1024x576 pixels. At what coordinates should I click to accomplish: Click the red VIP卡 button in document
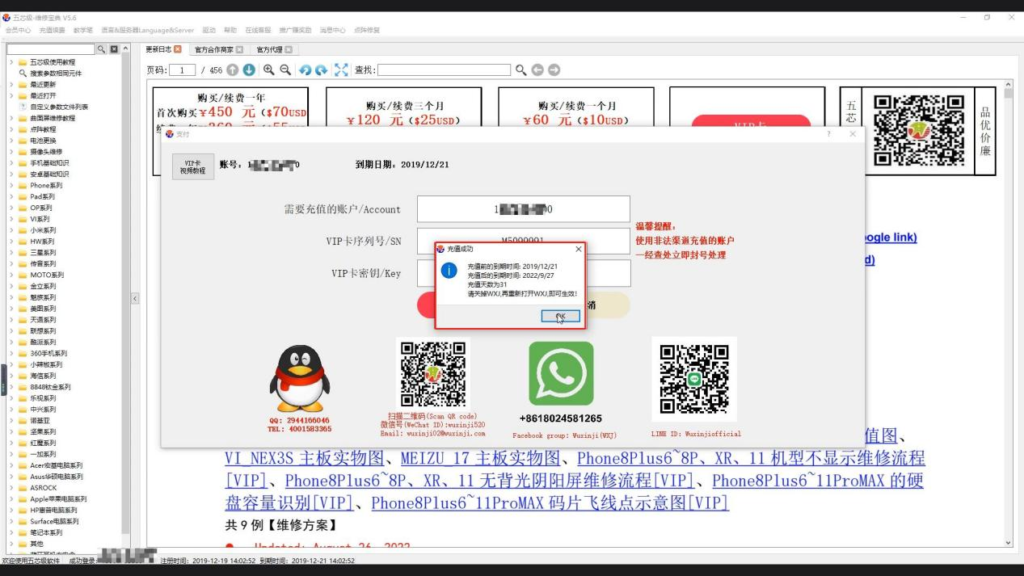pyautogui.click(x=751, y=121)
